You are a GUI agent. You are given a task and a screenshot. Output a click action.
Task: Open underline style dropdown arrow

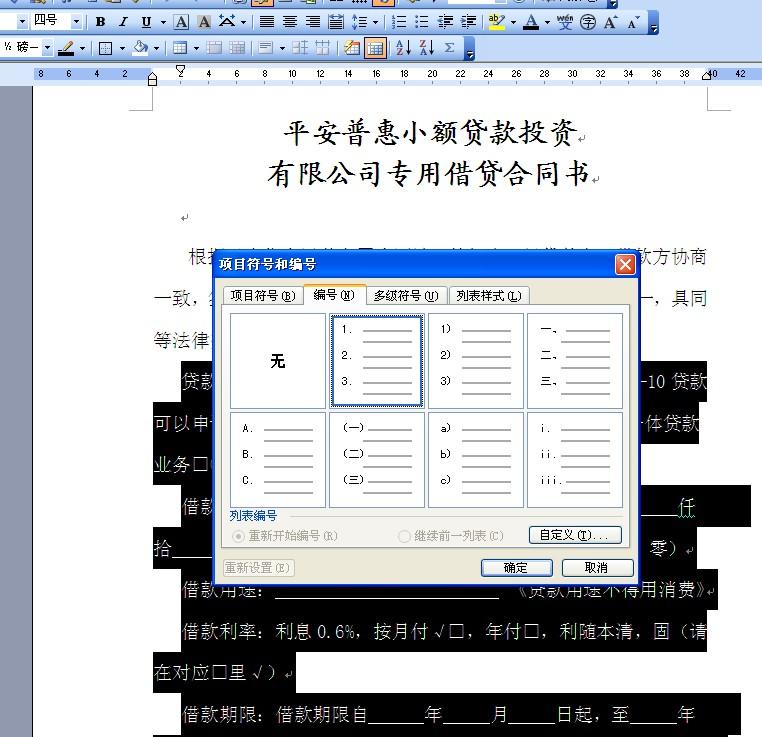coord(163,22)
